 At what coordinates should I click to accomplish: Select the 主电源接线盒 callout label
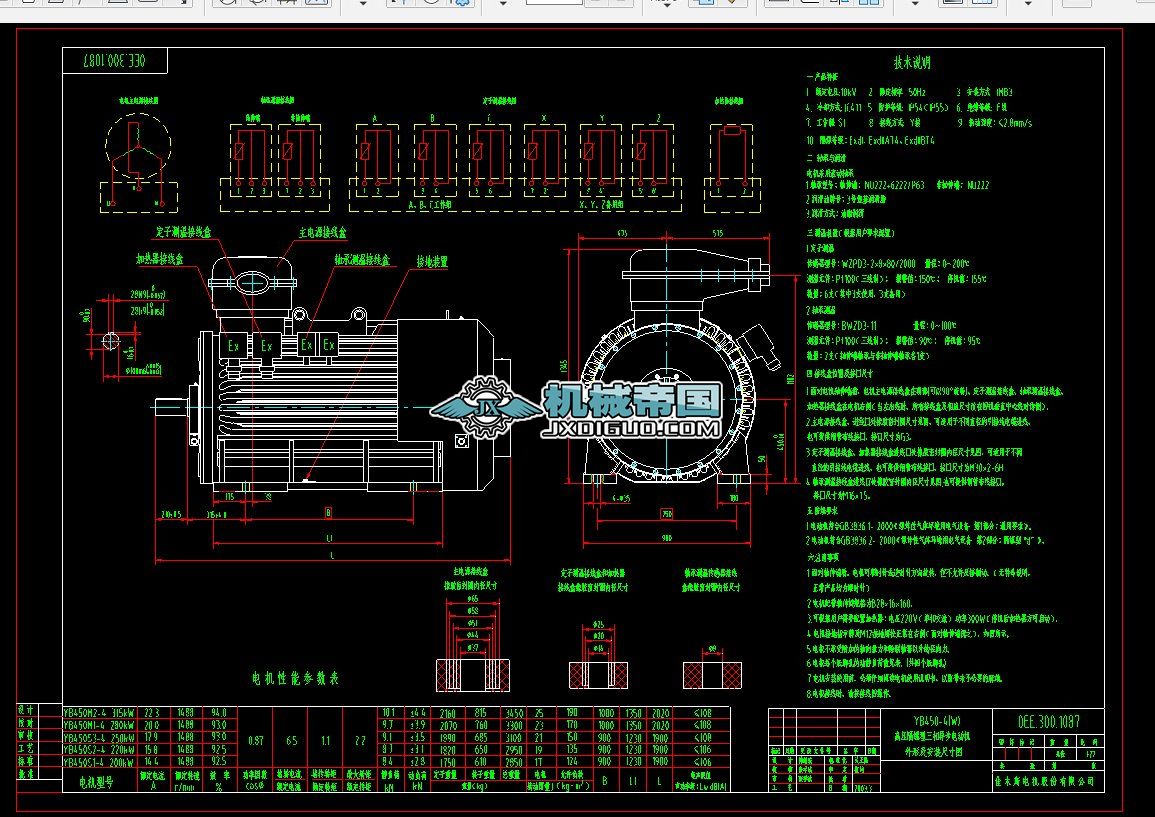point(322,232)
